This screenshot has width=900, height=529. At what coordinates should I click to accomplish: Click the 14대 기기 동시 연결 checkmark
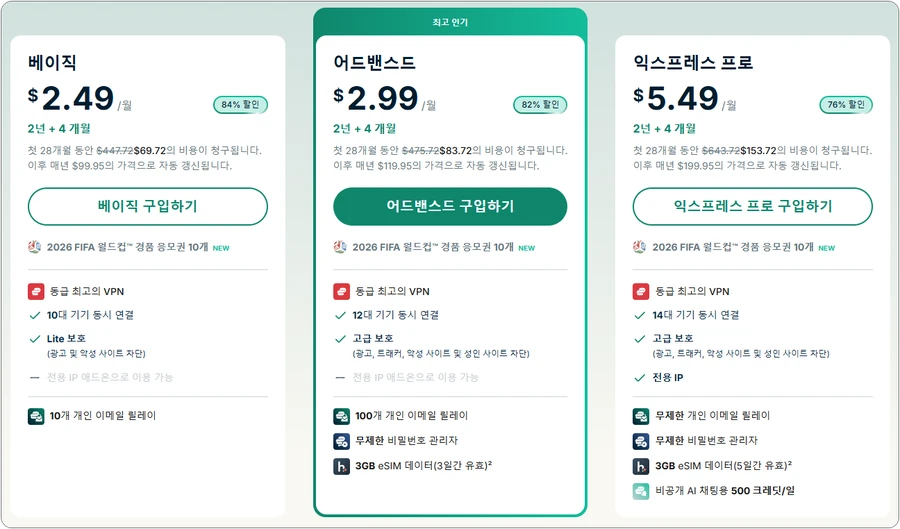point(639,315)
